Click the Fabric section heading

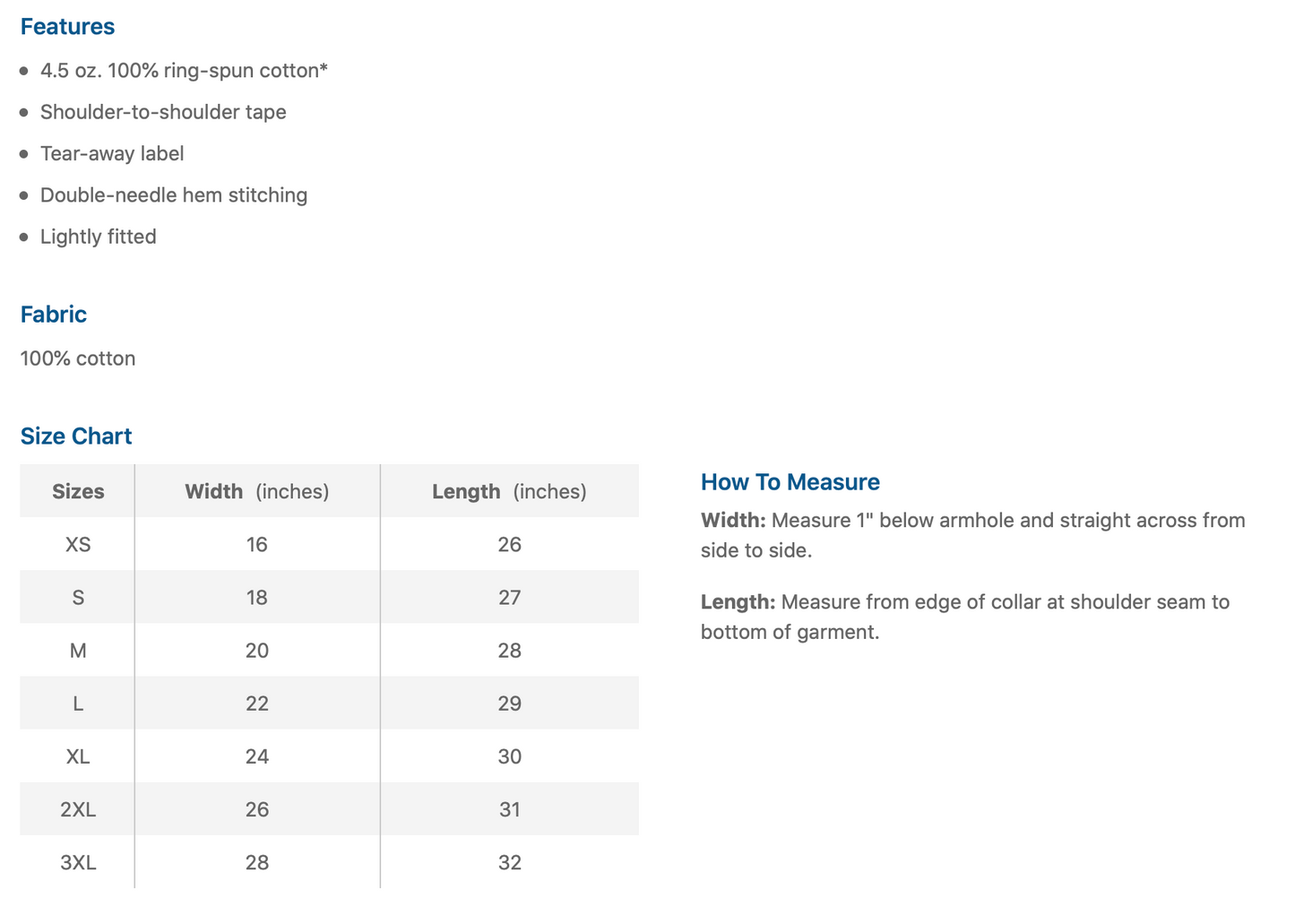pos(54,315)
